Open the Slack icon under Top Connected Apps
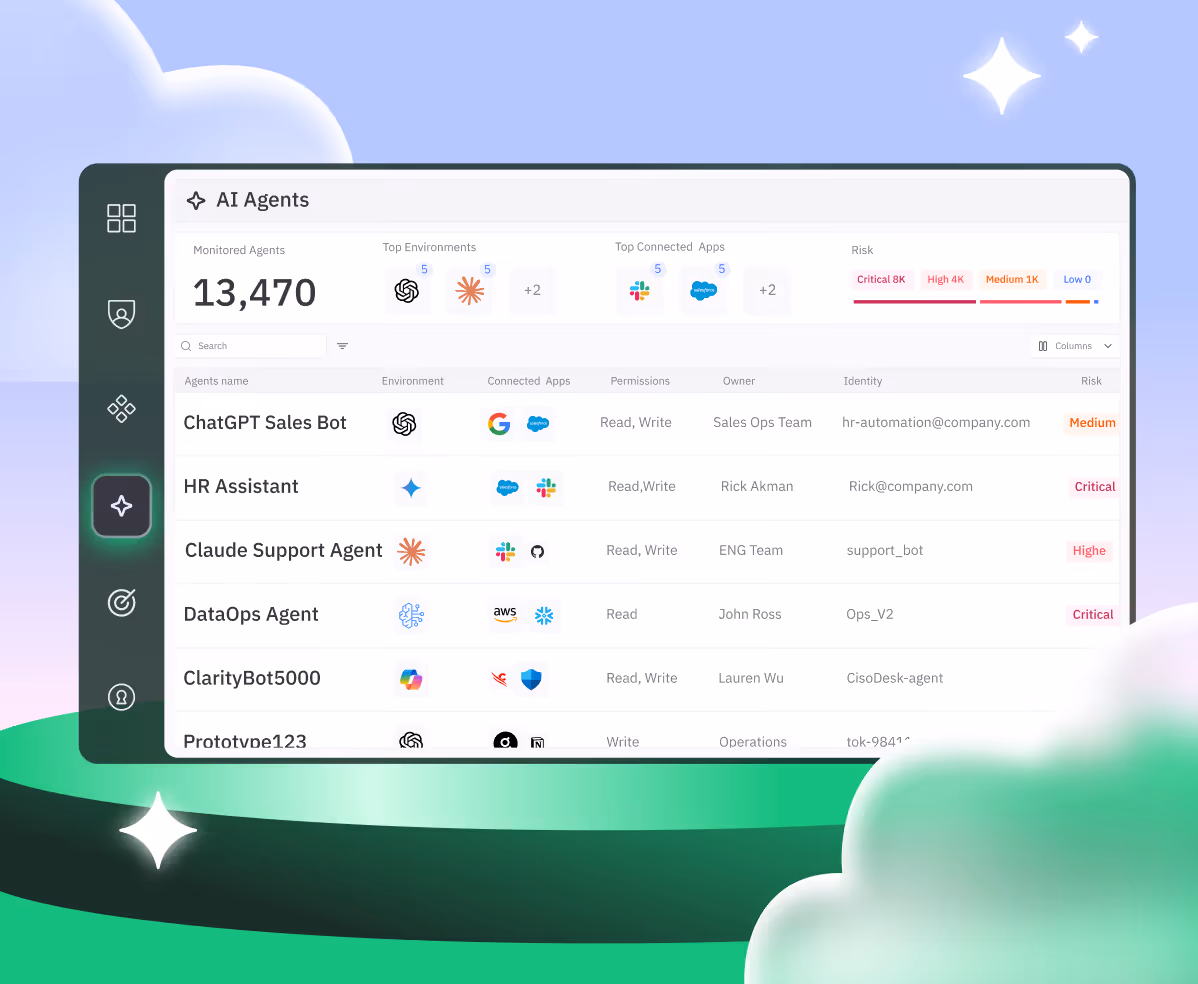Screen dimensions: 1198x984 tap(639, 290)
